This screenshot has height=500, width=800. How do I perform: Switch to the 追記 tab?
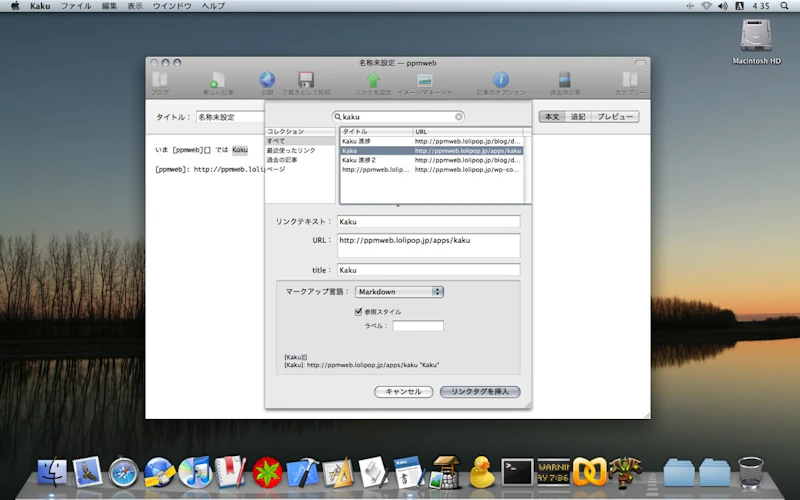tap(578, 117)
